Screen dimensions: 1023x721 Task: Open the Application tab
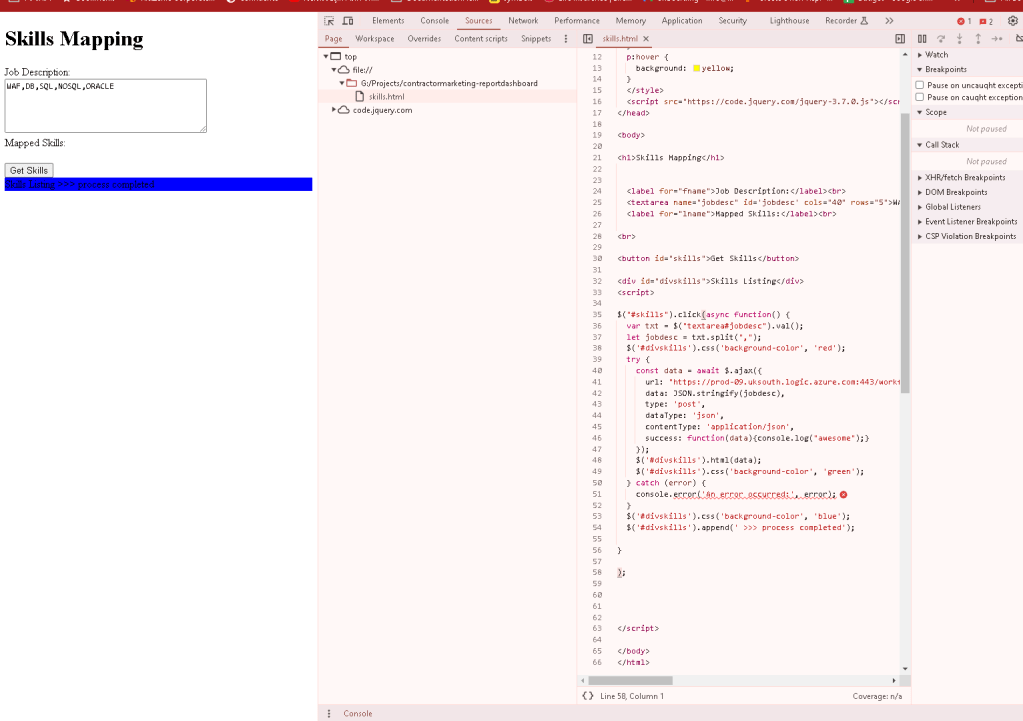(x=682, y=21)
